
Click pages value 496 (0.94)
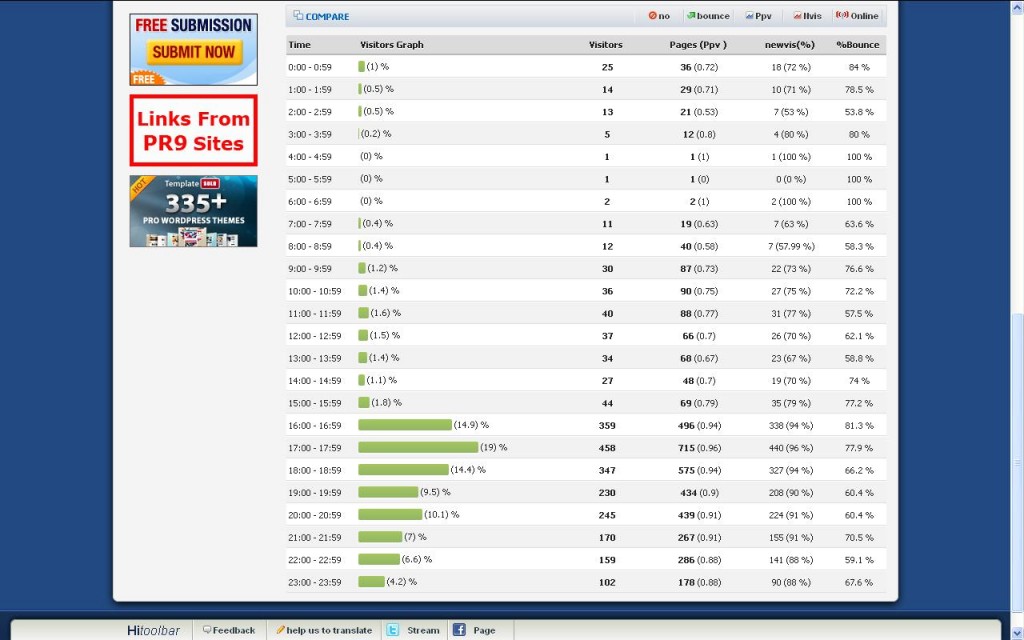(699, 426)
